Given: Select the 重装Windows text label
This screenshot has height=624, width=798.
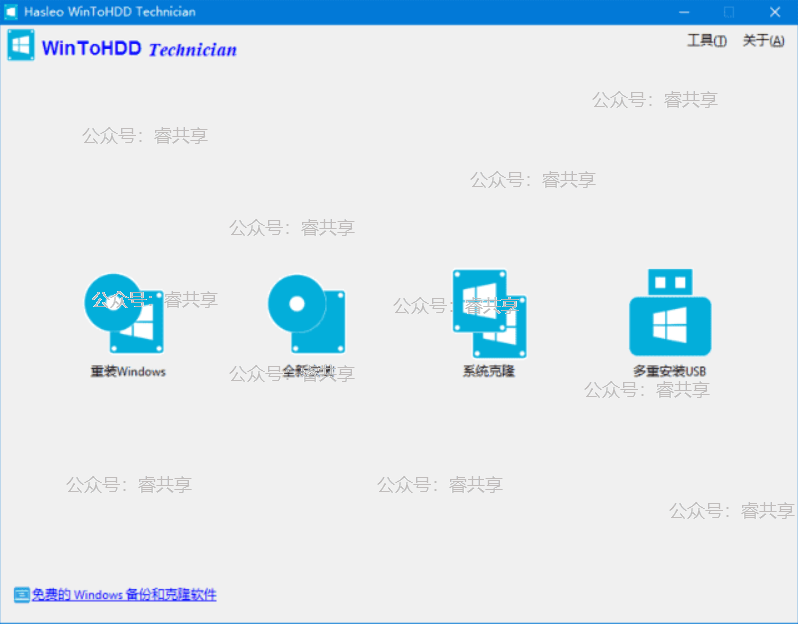Looking at the screenshot, I should click(128, 371).
